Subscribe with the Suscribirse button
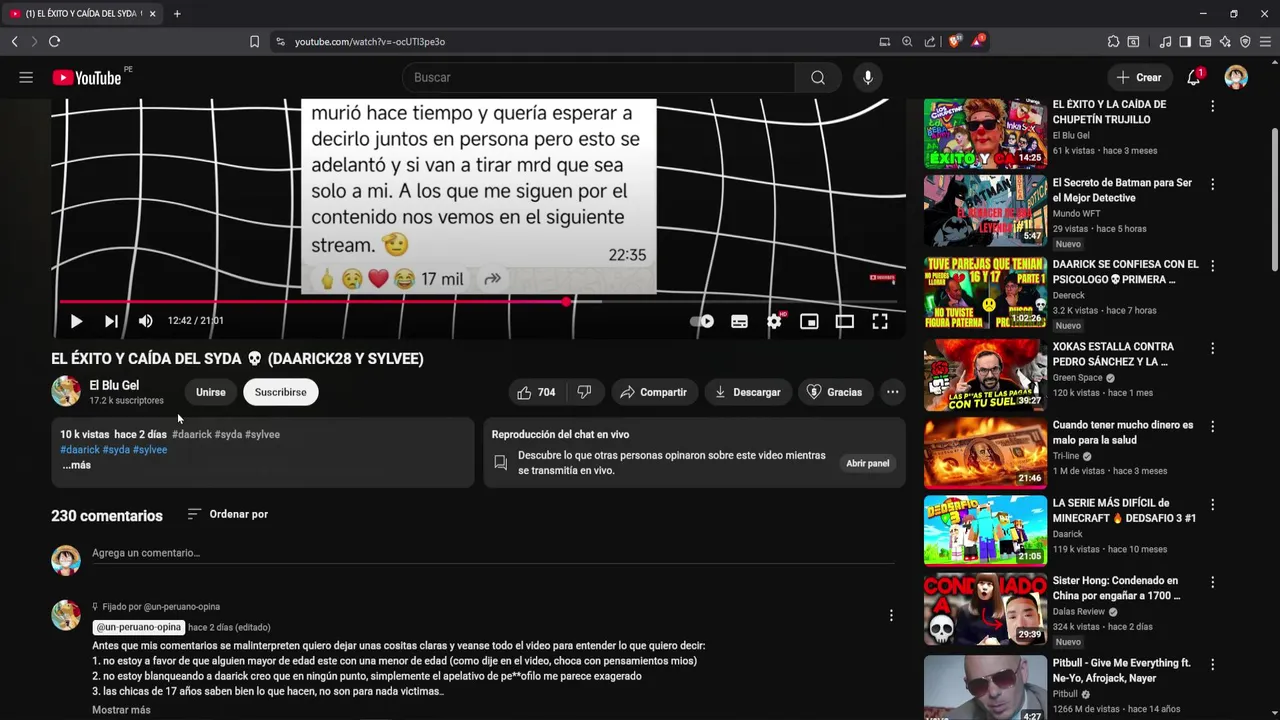1280x720 pixels. pos(281,392)
